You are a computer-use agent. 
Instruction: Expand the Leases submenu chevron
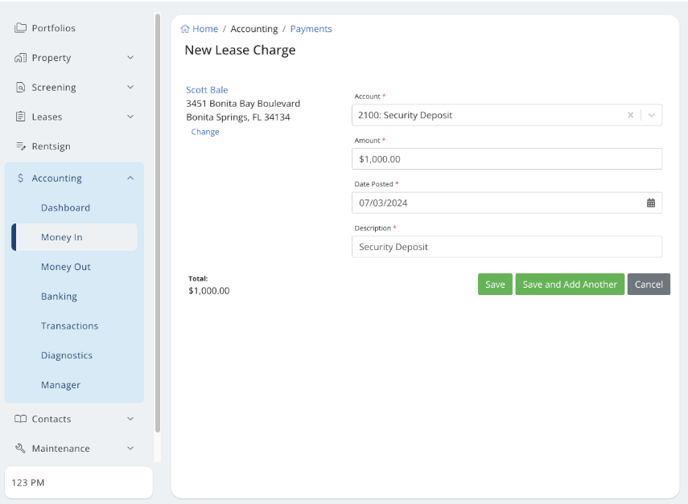pos(130,117)
